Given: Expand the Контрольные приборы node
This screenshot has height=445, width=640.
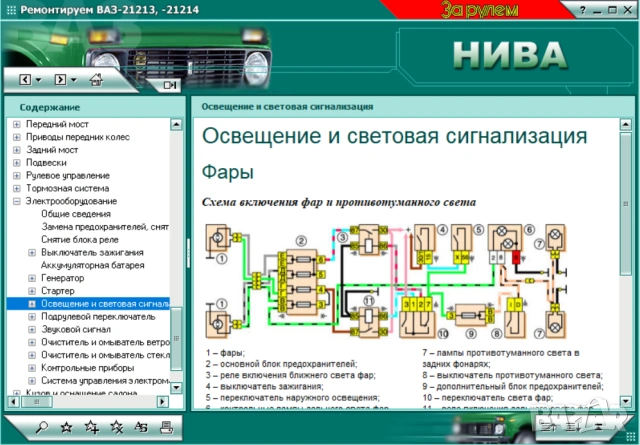Looking at the screenshot, I should coord(32,368).
